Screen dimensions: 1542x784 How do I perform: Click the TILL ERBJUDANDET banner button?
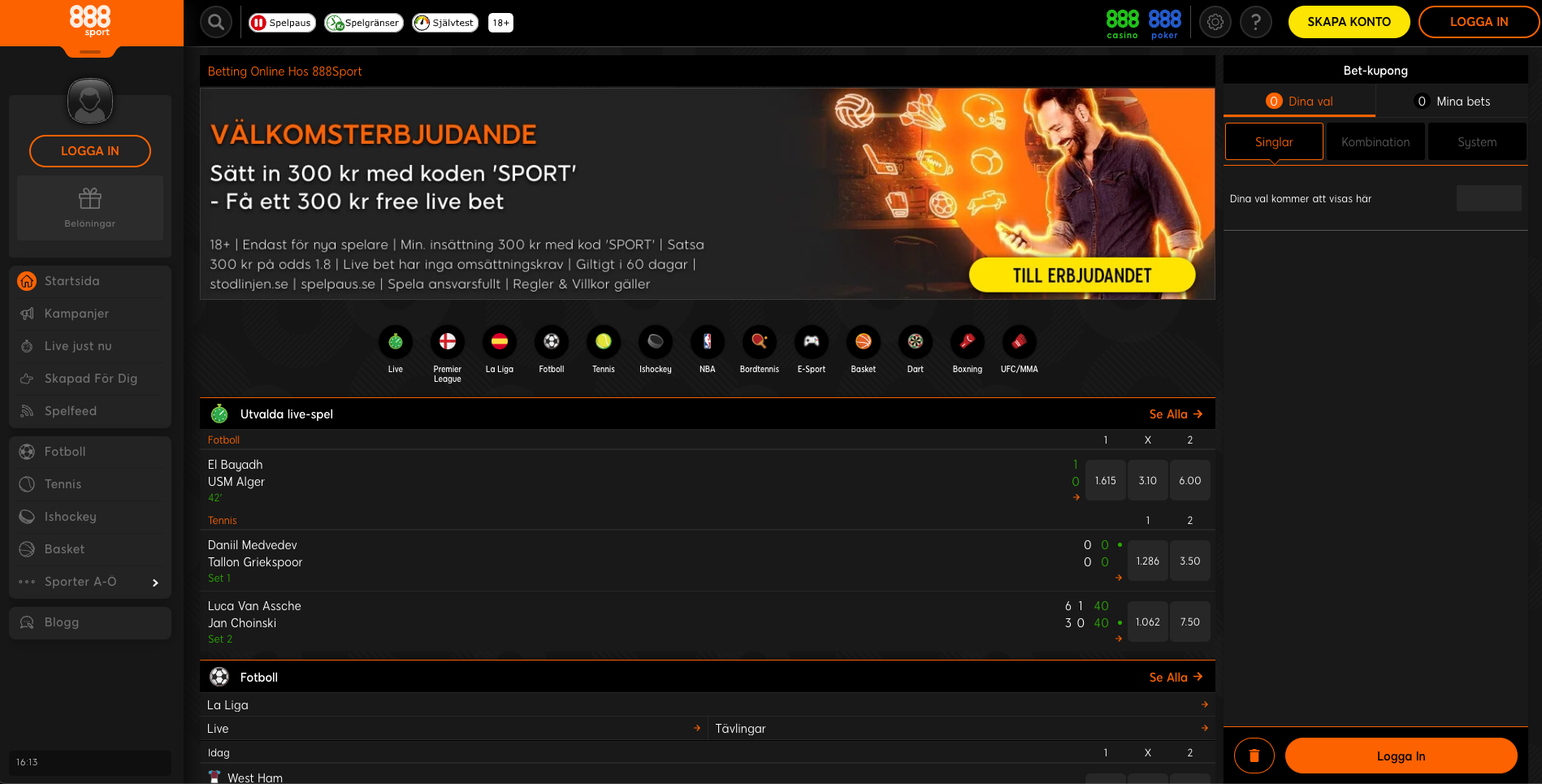click(x=1082, y=275)
